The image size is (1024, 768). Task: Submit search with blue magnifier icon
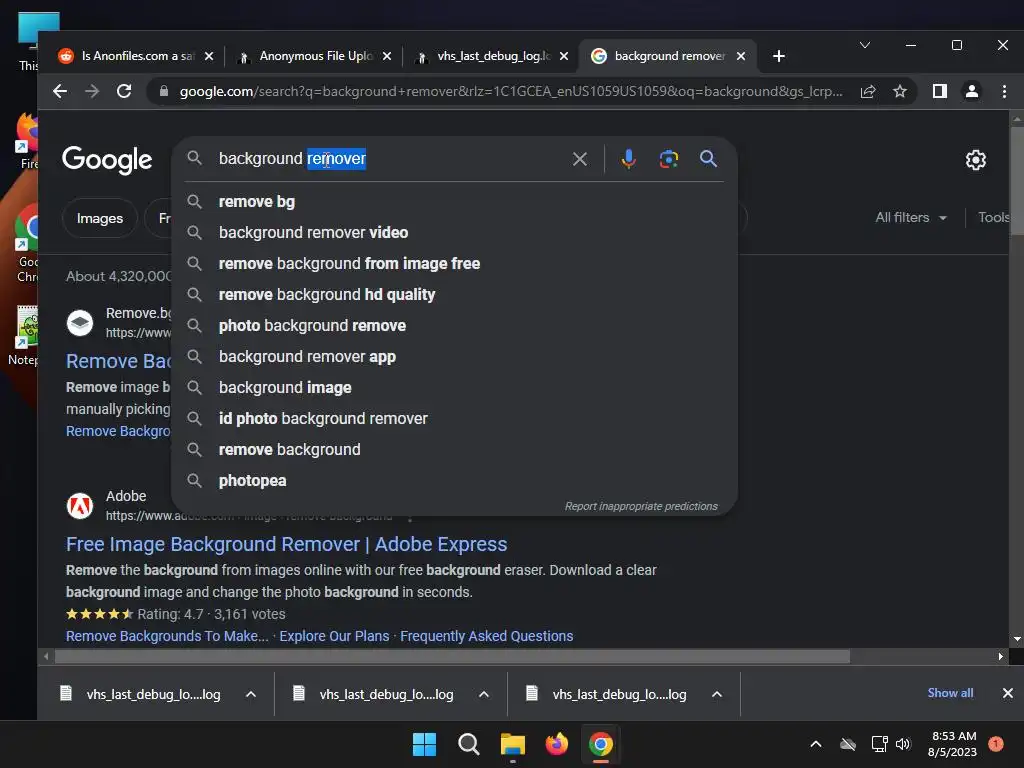pyautogui.click(x=709, y=159)
